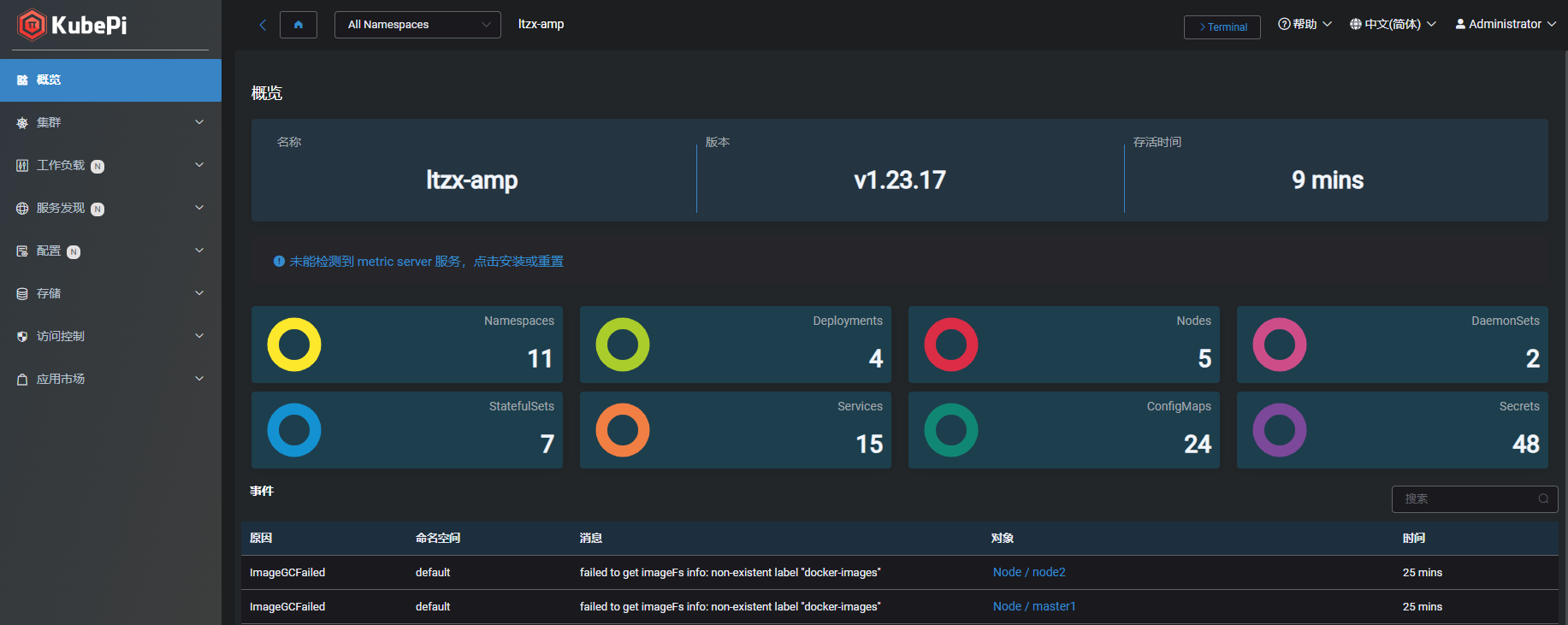Viewport: 1568px width, 625px height.
Task: Click the N badge next to 服务发现
Action: point(98,209)
